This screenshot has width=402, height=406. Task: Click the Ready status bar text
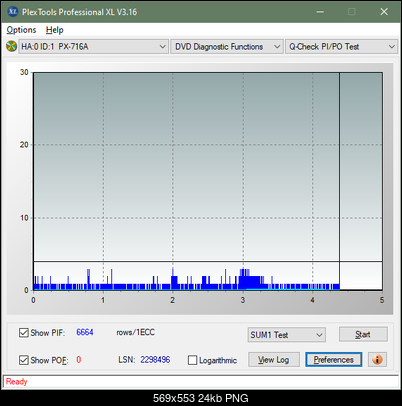click(x=16, y=381)
